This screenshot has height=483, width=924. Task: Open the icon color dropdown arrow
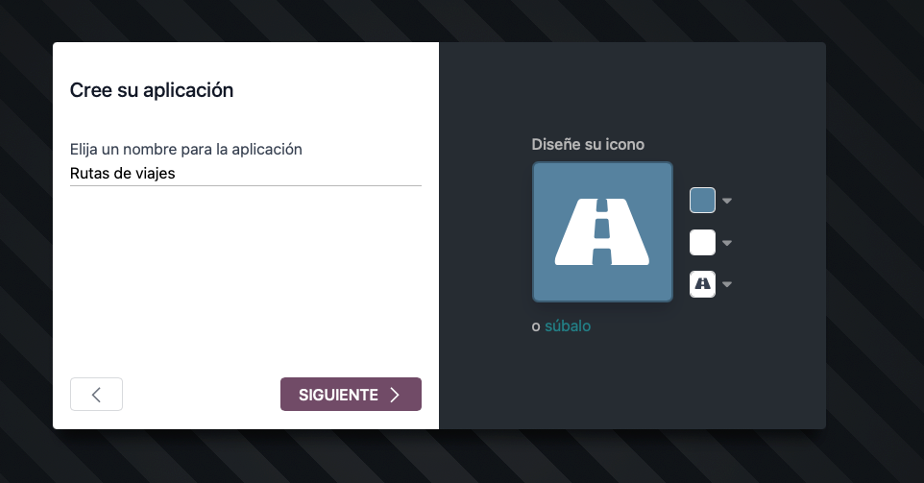click(727, 243)
